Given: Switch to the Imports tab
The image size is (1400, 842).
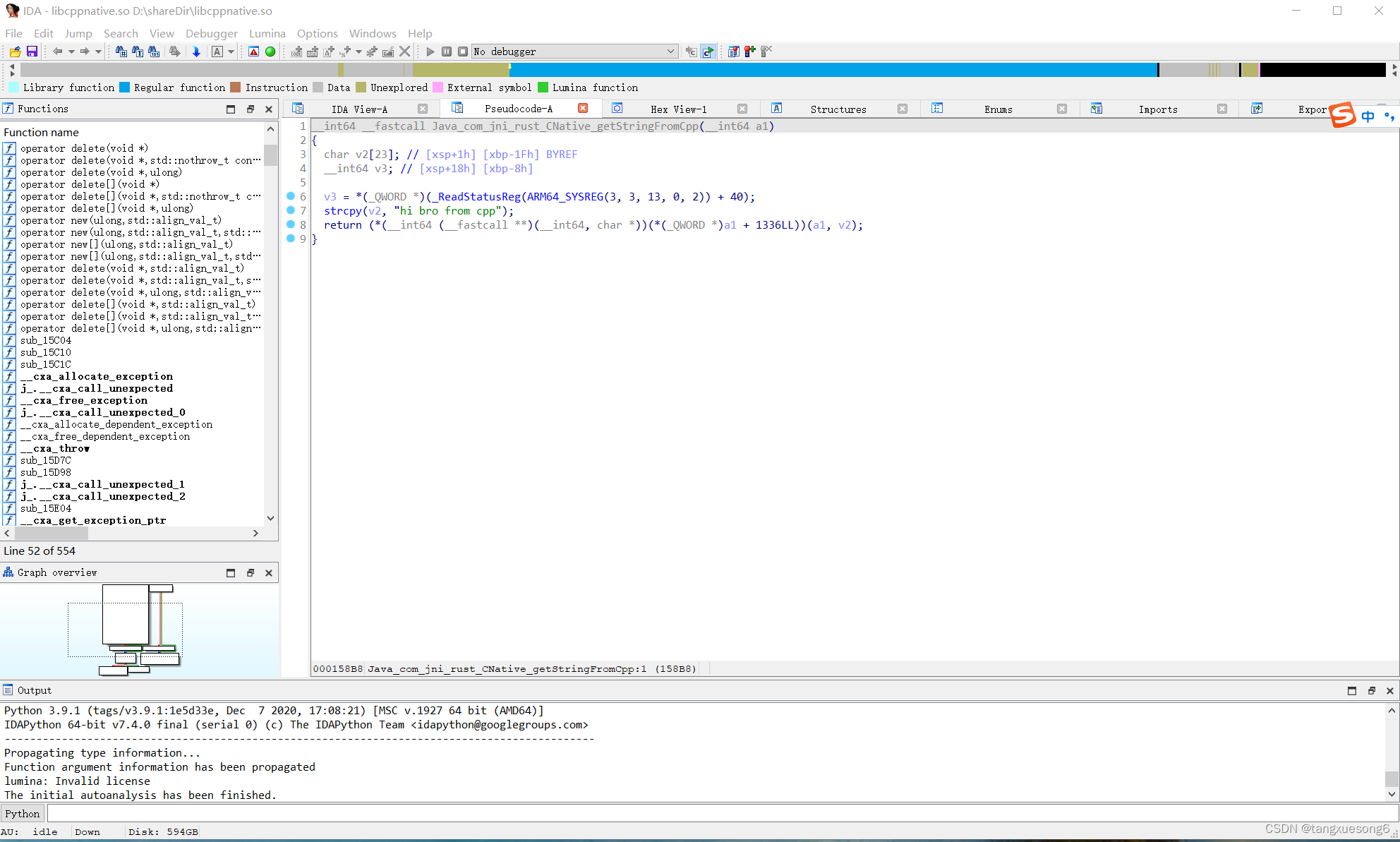Looking at the screenshot, I should [1158, 109].
